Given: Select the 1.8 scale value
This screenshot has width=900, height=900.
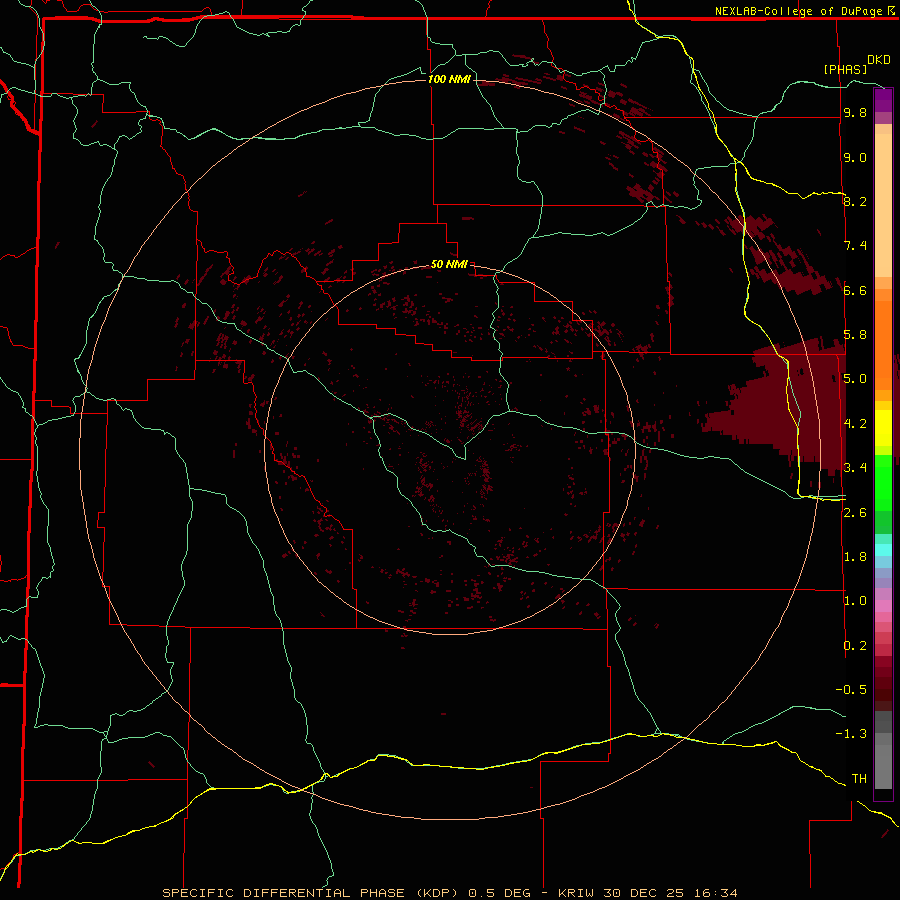Looking at the screenshot, I should [855, 557].
